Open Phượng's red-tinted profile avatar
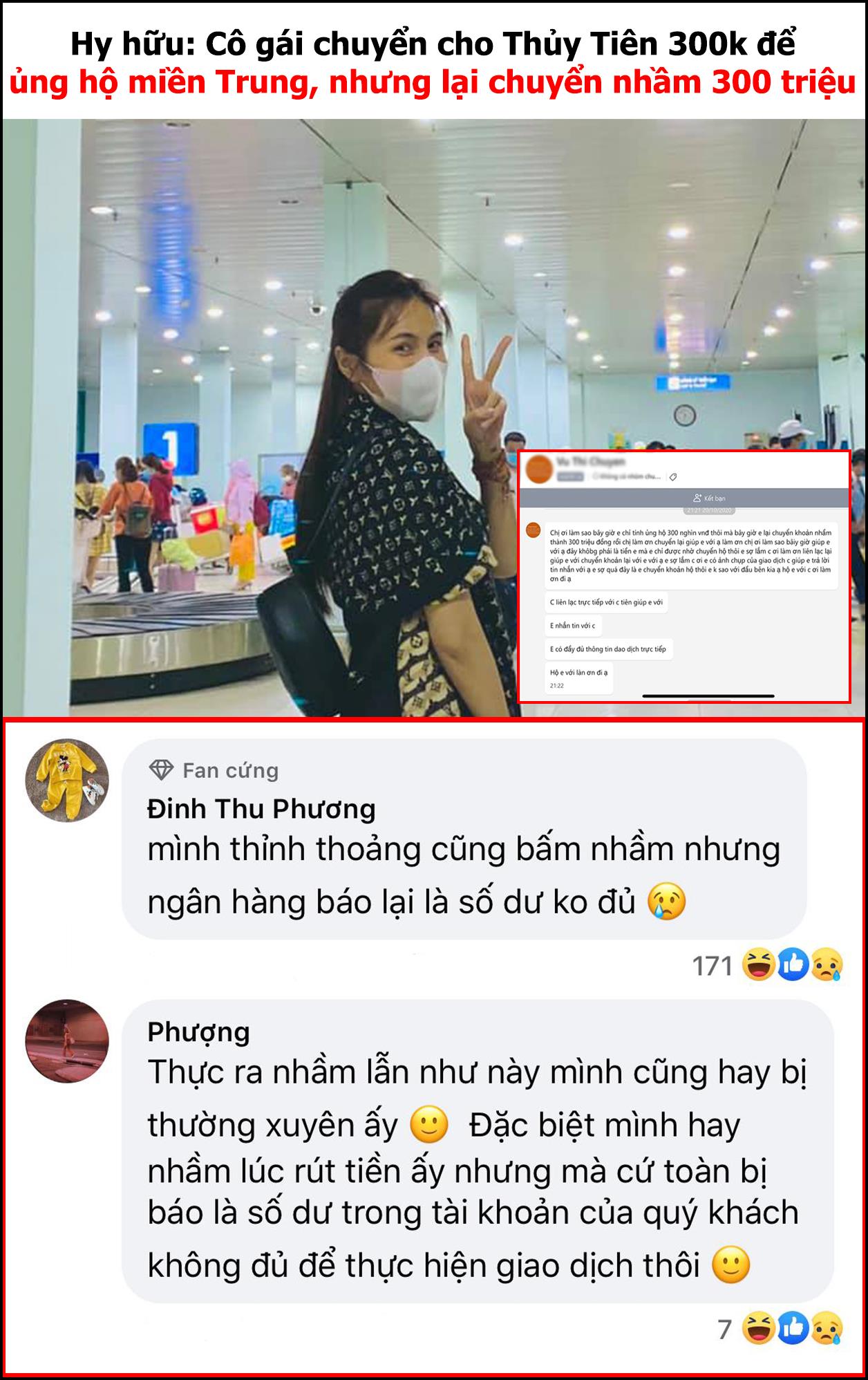 [x=68, y=1041]
